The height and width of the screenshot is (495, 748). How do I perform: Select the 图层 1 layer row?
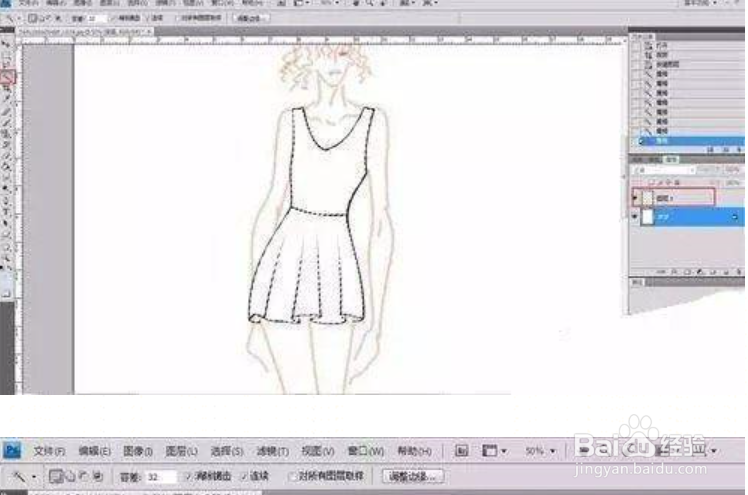coord(687,197)
